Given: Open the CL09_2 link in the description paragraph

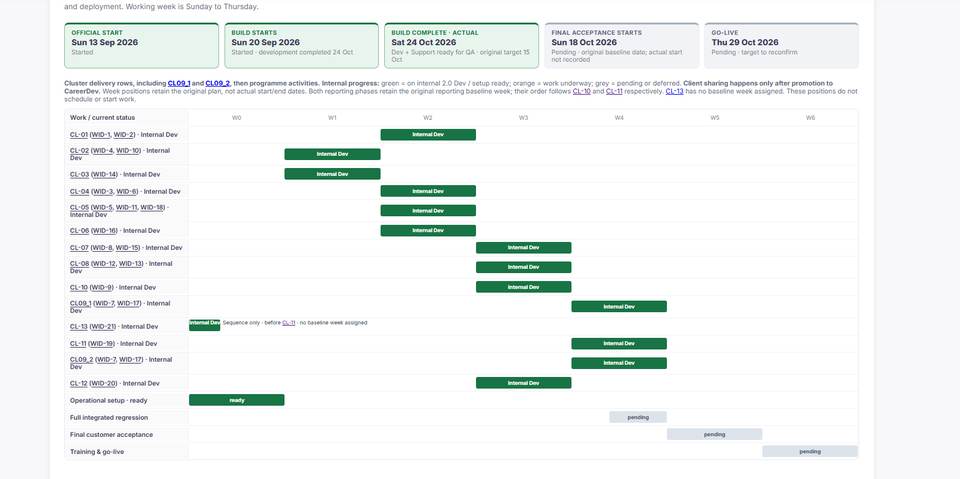Looking at the screenshot, I should click(217, 83).
